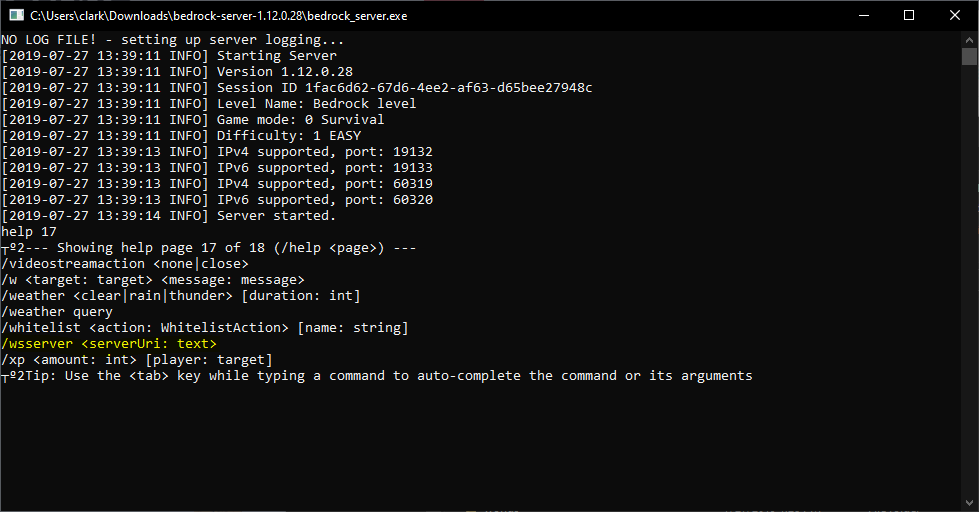Click the /xp amount command line
Viewport: 979px width, 512px height.
pos(136,360)
